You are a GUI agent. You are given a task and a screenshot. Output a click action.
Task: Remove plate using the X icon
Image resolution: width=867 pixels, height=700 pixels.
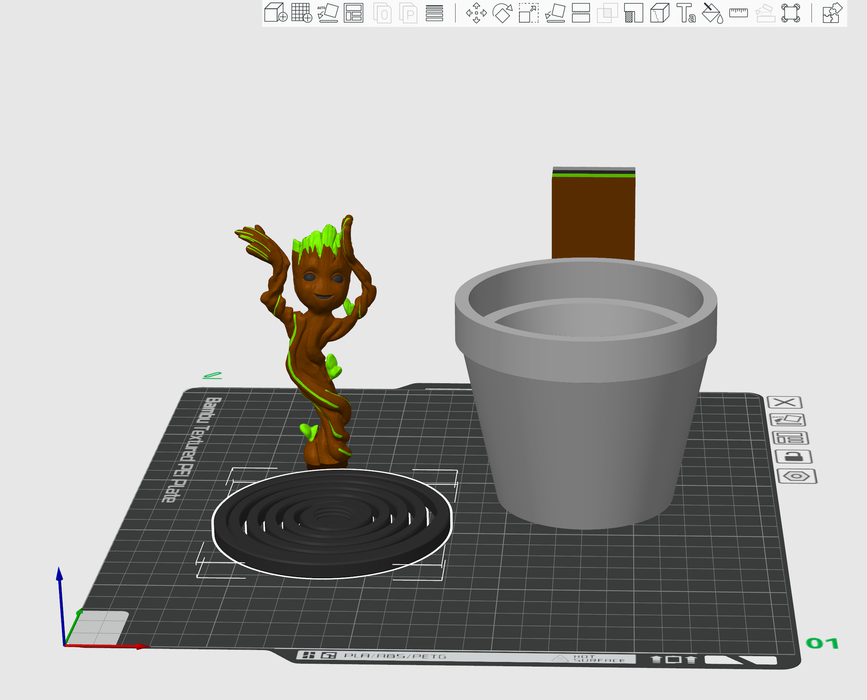[x=786, y=401]
